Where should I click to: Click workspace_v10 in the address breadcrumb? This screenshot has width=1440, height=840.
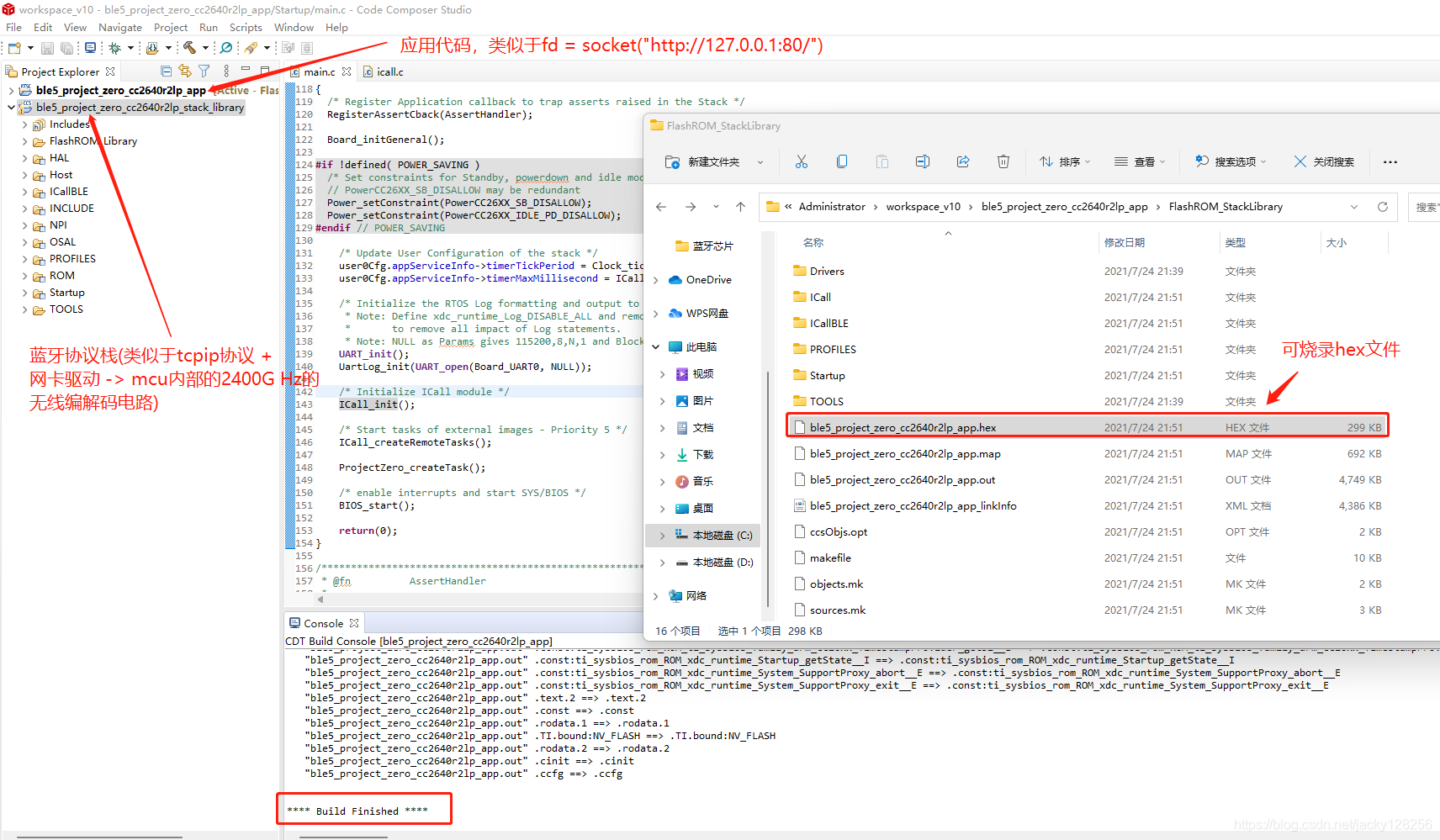click(x=923, y=207)
